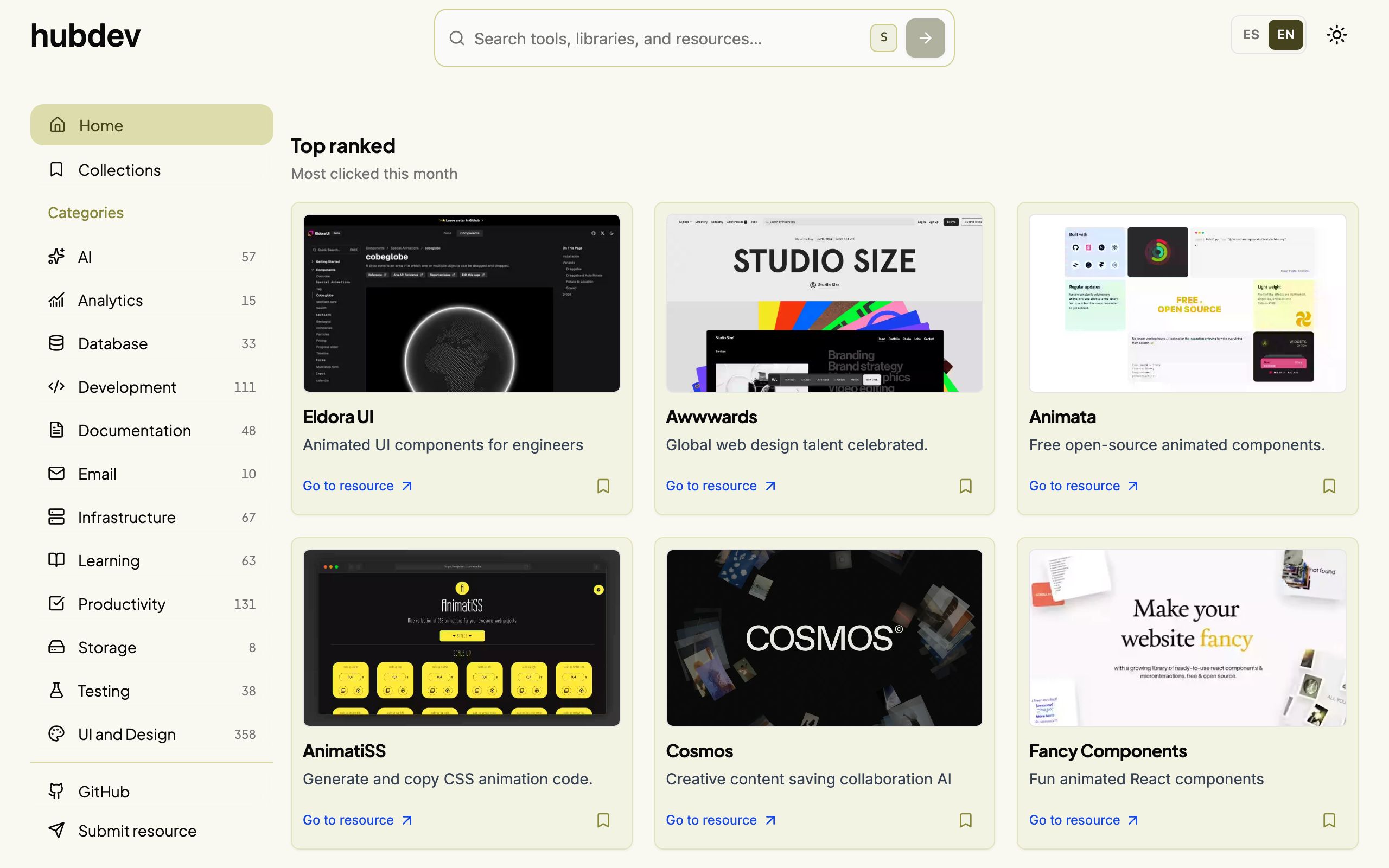
Task: Click Submit resource in the sidebar
Action: (x=151, y=831)
